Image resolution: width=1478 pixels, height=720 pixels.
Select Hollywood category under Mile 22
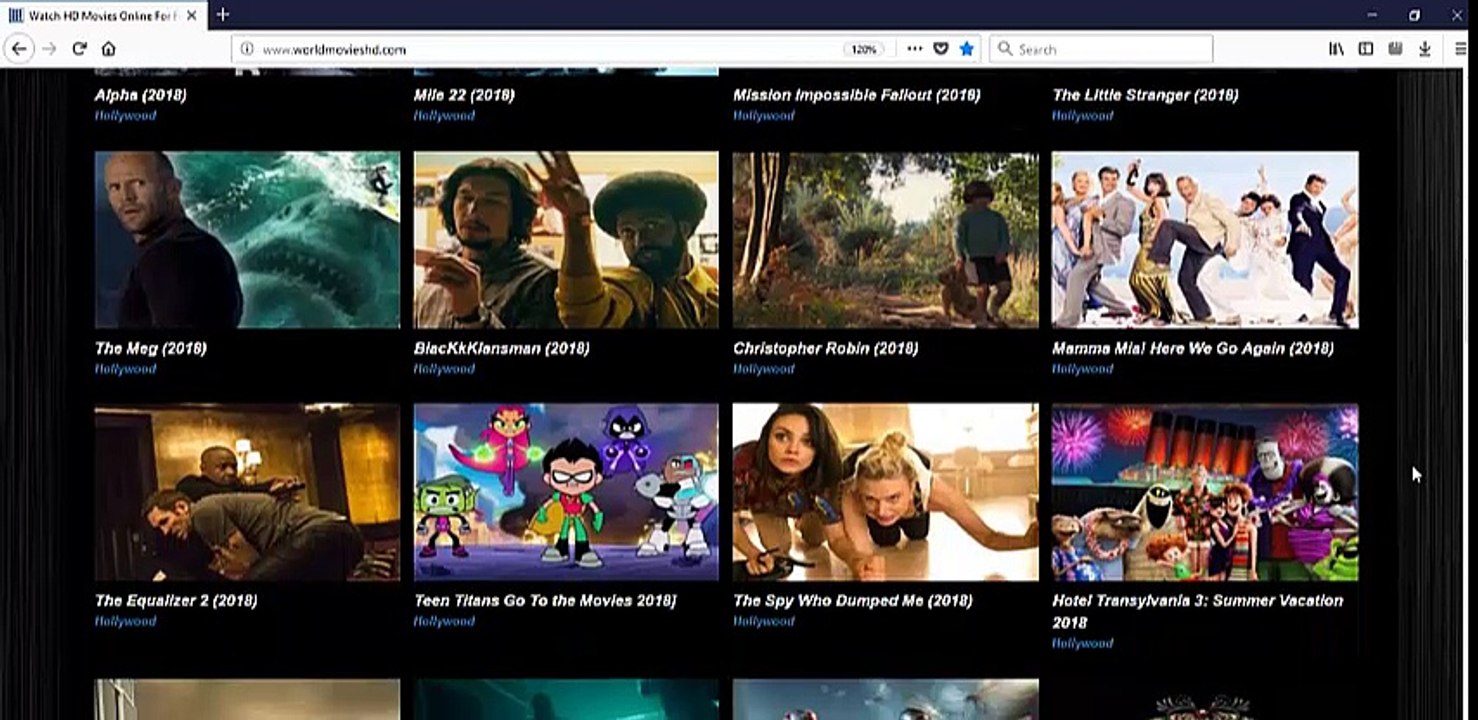pyautogui.click(x=444, y=116)
